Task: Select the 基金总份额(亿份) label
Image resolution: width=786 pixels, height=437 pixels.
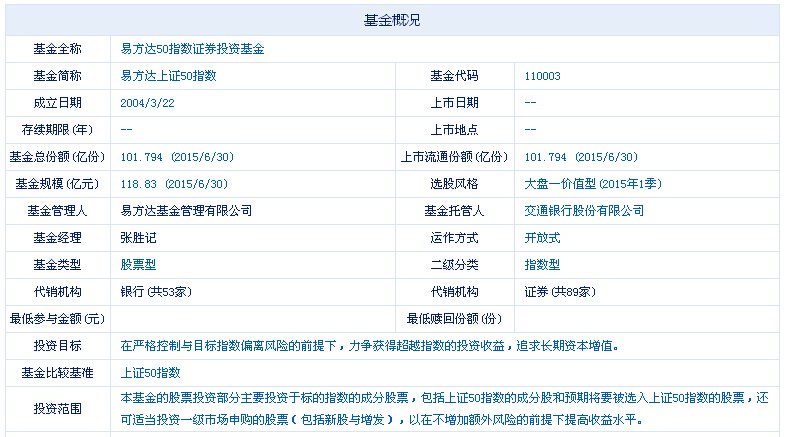Action: (x=57, y=157)
